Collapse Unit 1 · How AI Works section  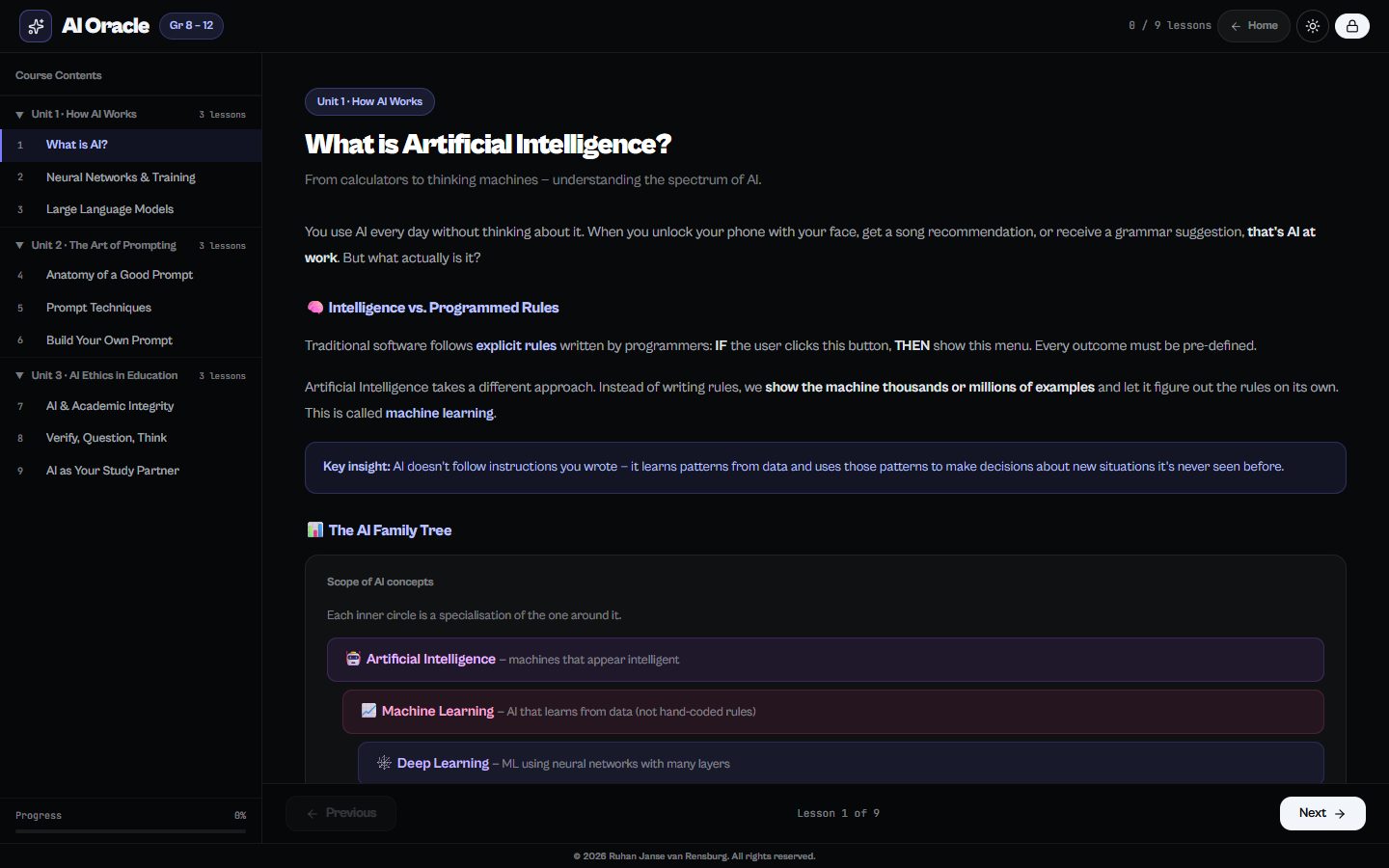click(x=130, y=114)
